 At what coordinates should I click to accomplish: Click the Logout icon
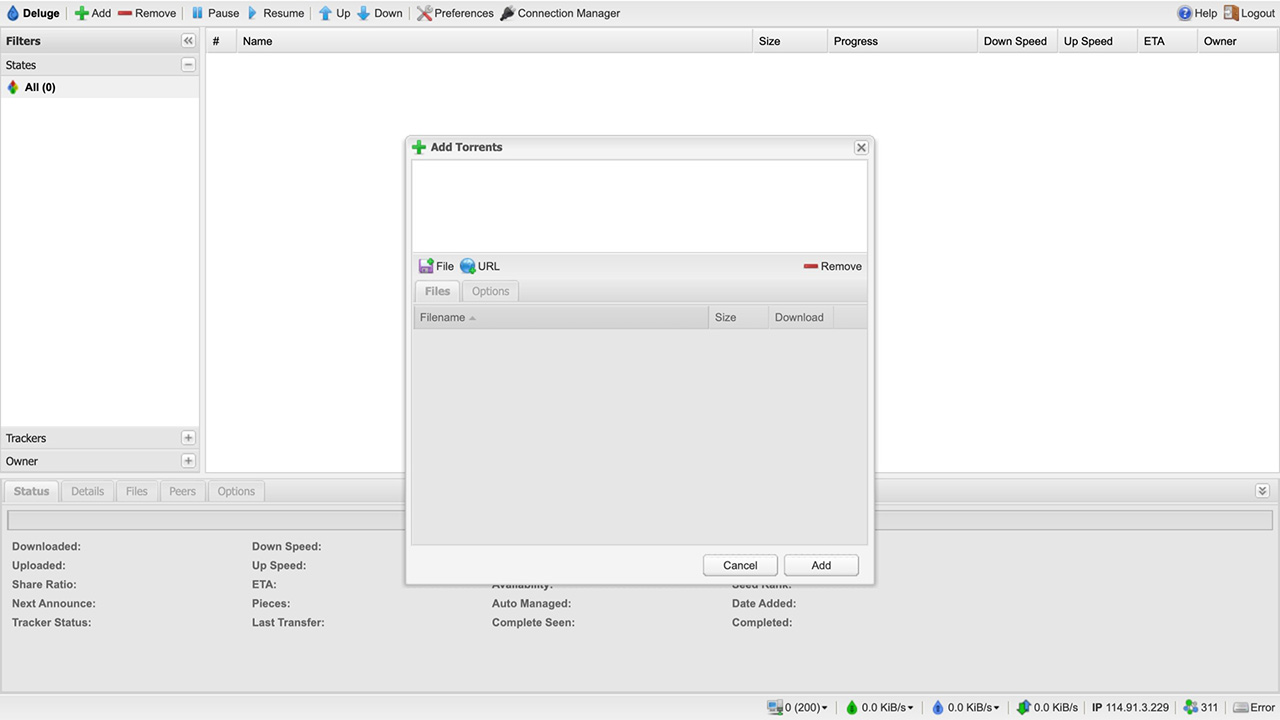(x=1231, y=13)
